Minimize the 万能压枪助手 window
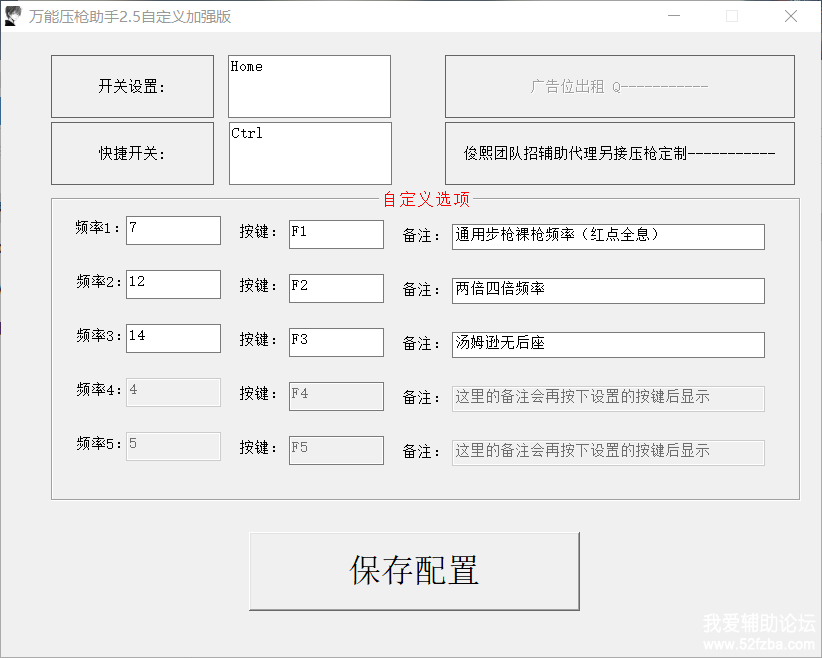Image resolution: width=822 pixels, height=658 pixels. point(674,16)
